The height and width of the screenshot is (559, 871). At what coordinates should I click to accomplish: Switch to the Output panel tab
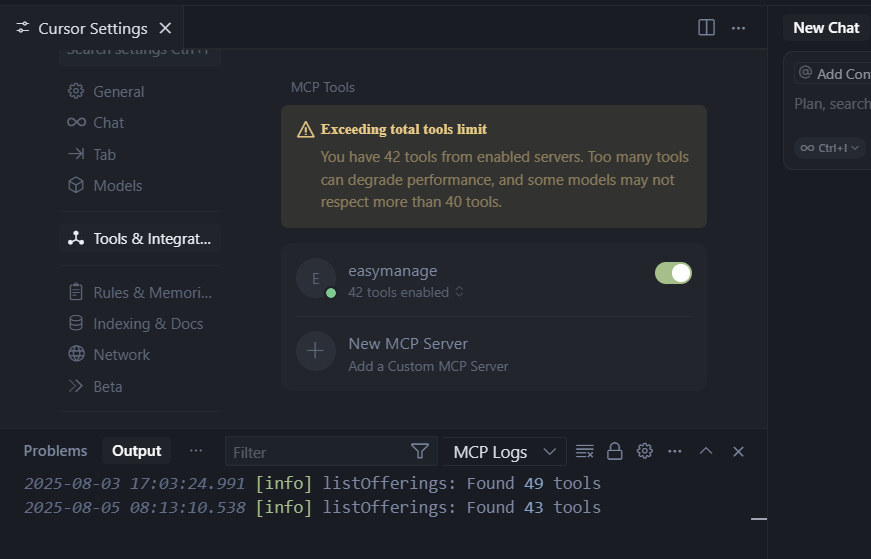click(x=137, y=451)
